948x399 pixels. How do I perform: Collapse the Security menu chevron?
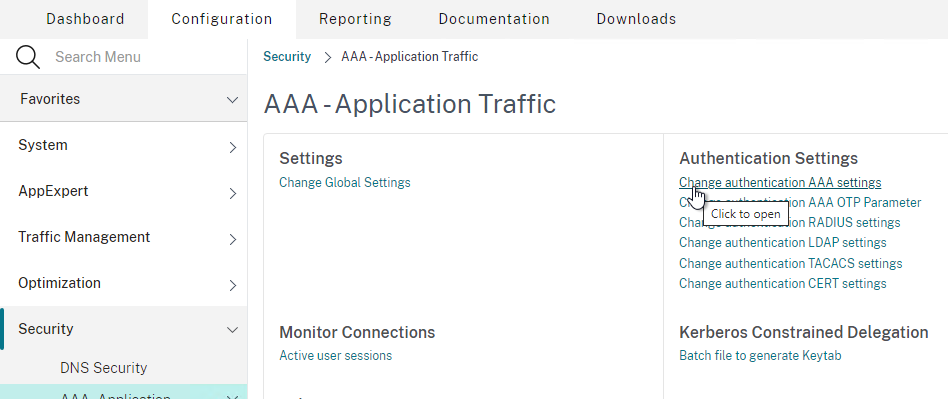[x=232, y=329]
